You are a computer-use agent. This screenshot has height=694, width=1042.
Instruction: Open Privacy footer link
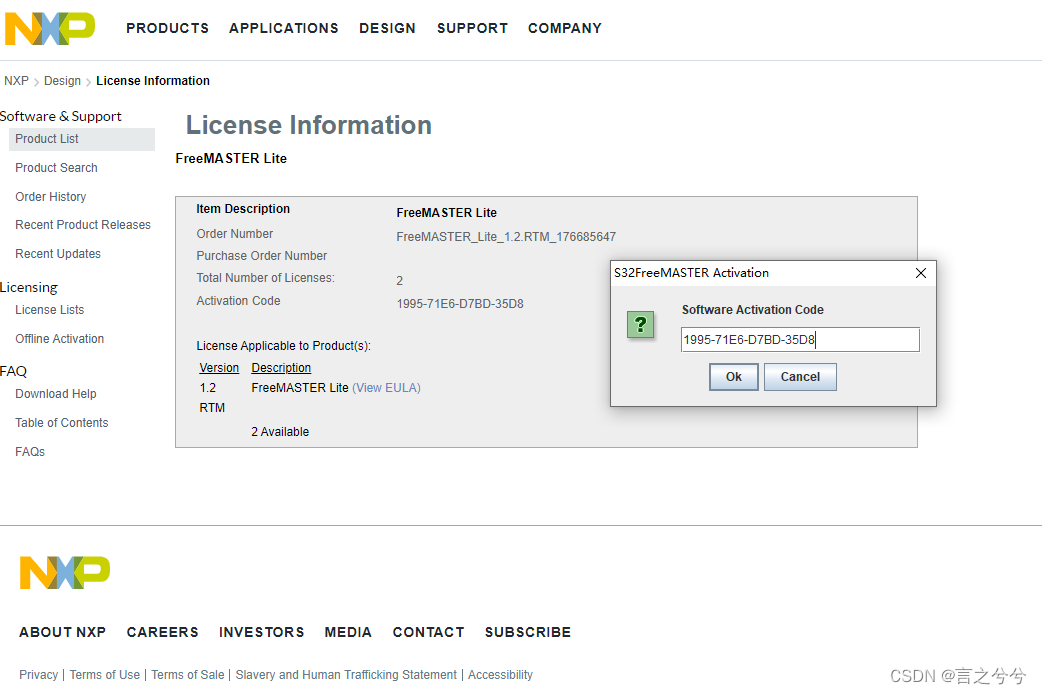(39, 675)
